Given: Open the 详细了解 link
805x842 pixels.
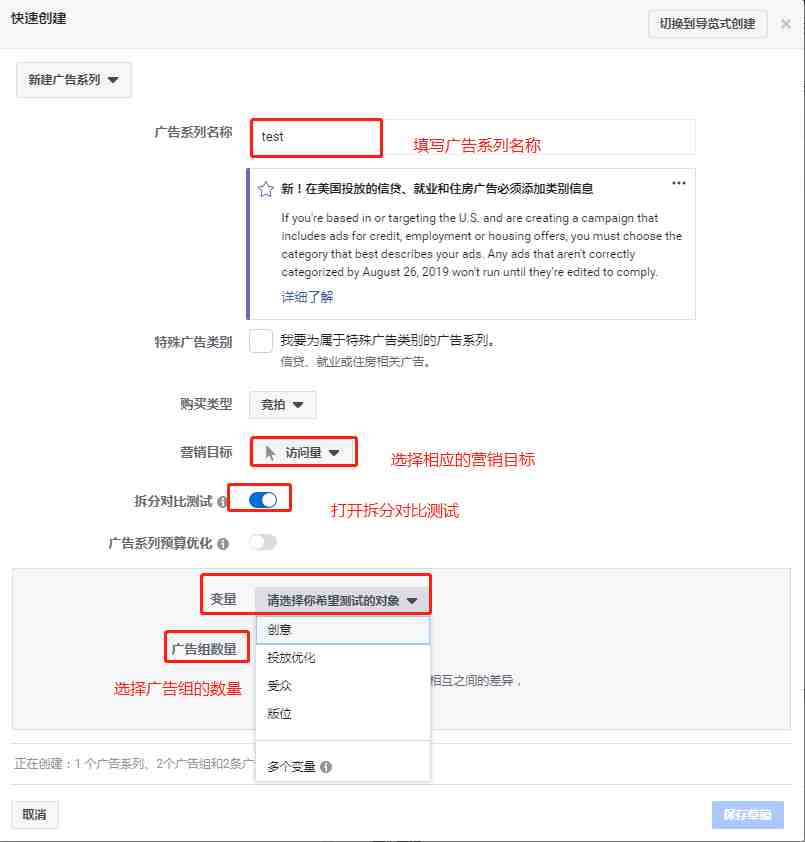Looking at the screenshot, I should point(307,297).
